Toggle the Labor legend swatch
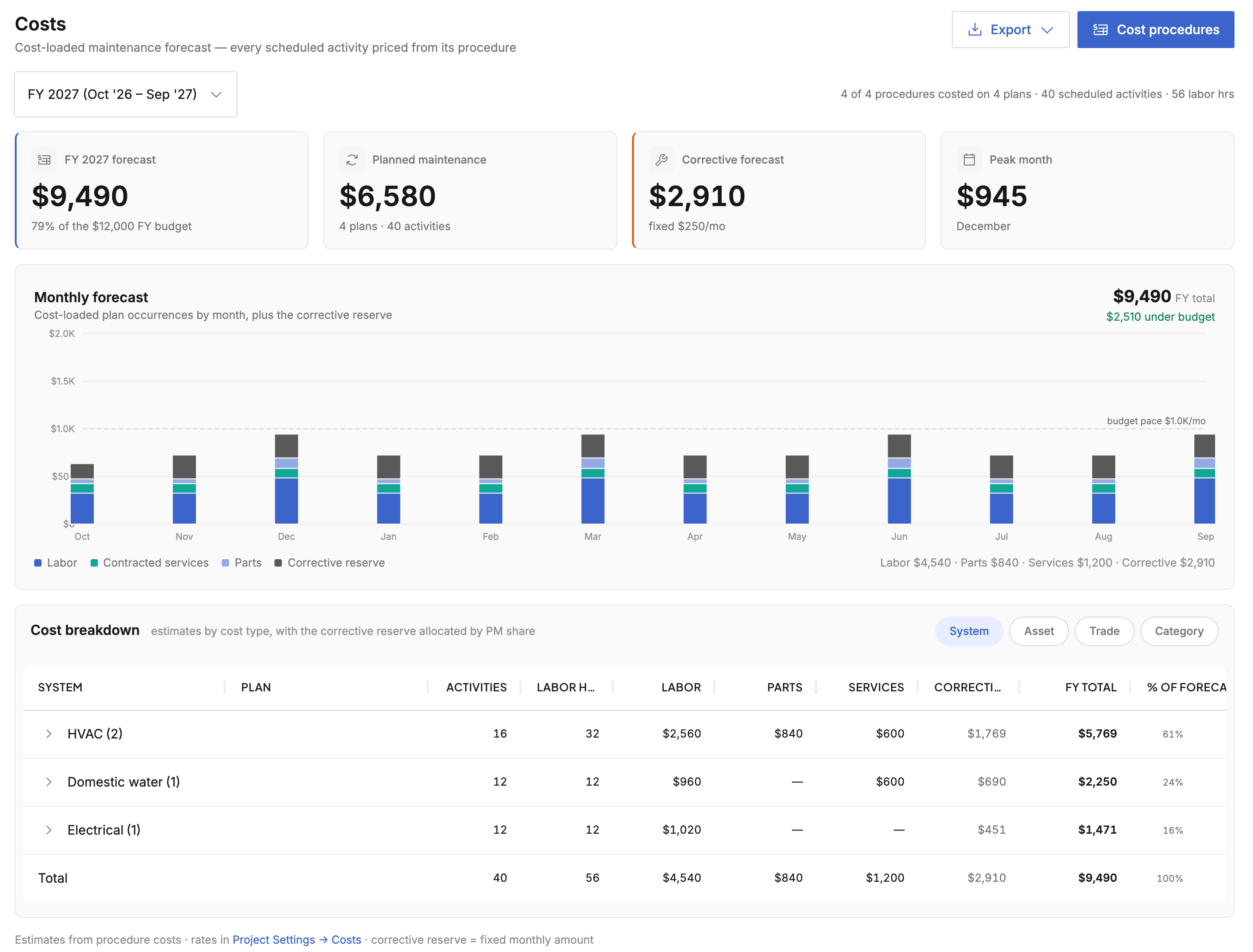1253x952 pixels. (x=38, y=563)
